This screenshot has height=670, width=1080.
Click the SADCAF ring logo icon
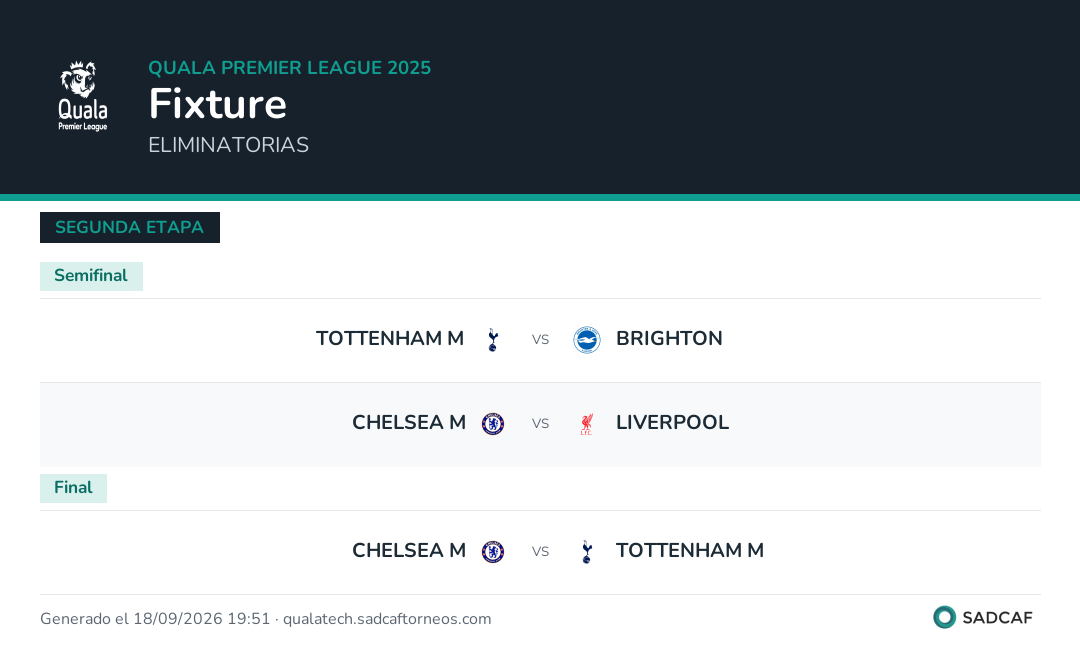pos(944,617)
